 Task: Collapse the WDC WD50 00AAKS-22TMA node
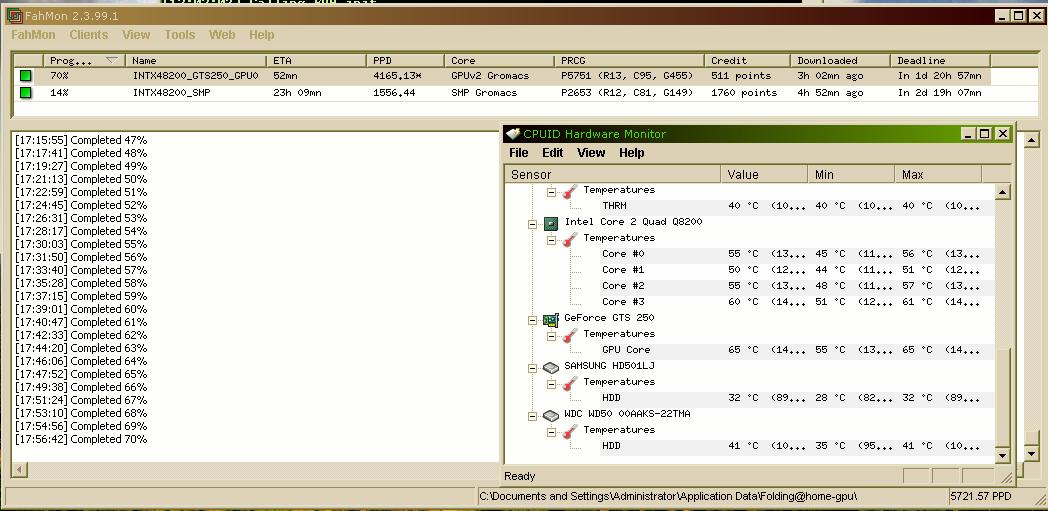pyautogui.click(x=533, y=416)
